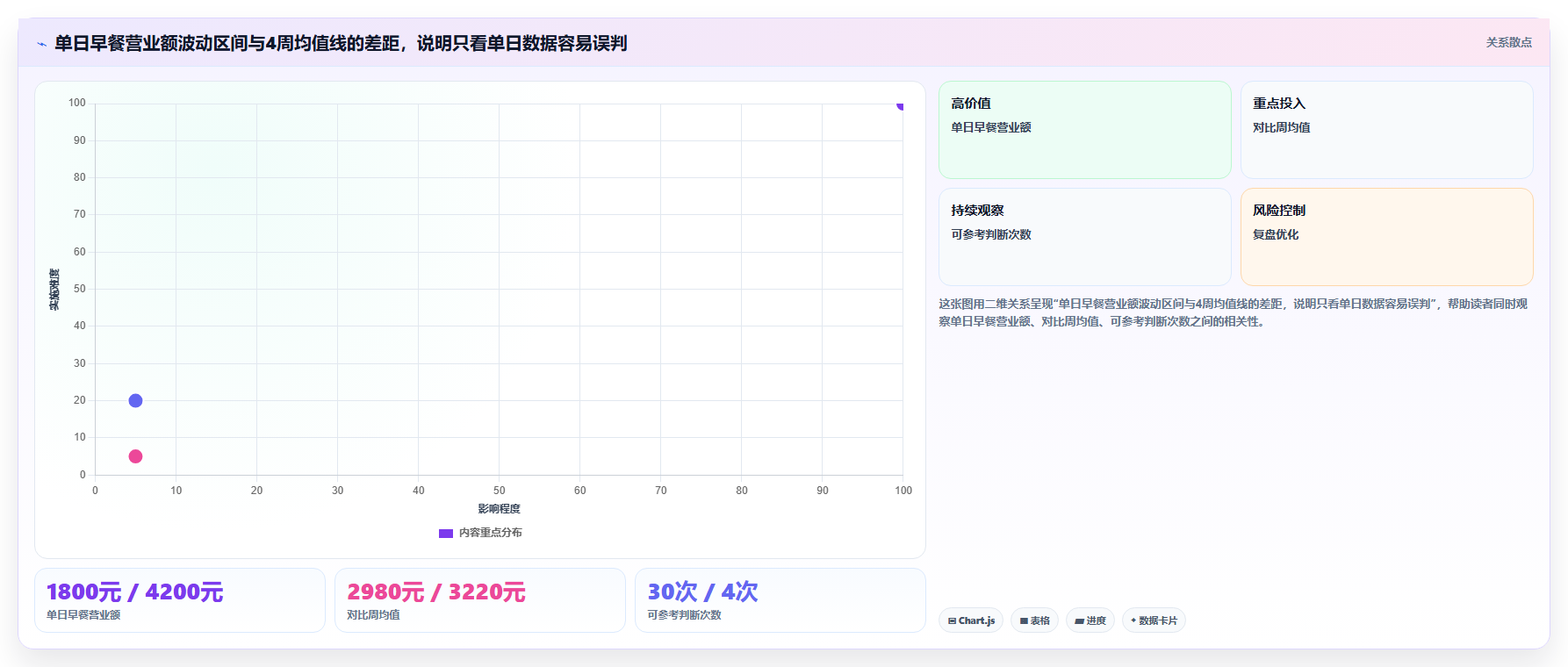1568x667 pixels.
Task: Click 单日早餐营业额 text in 高价值 card
Action: (990, 127)
